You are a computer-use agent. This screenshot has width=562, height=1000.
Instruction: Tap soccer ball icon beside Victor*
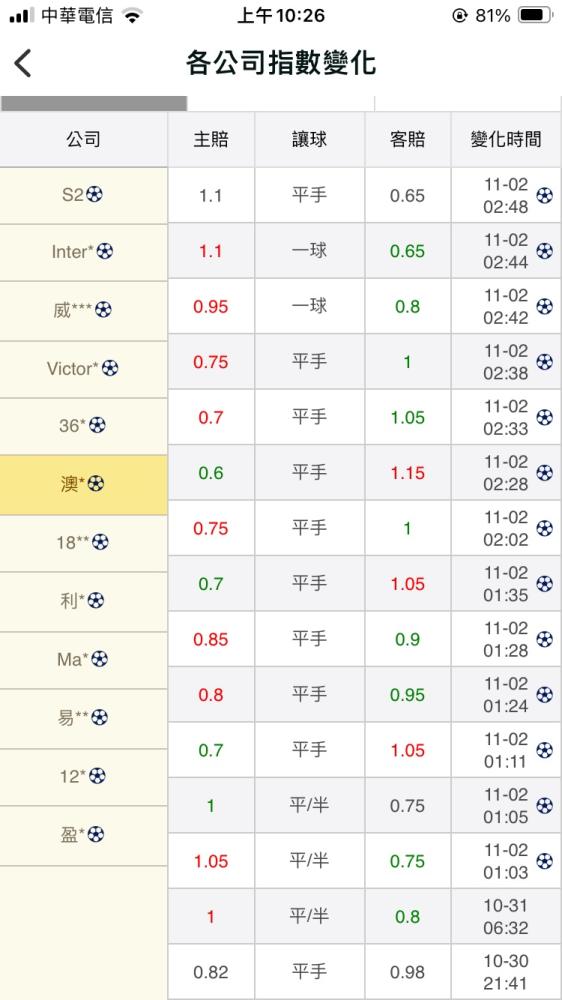coord(110,368)
